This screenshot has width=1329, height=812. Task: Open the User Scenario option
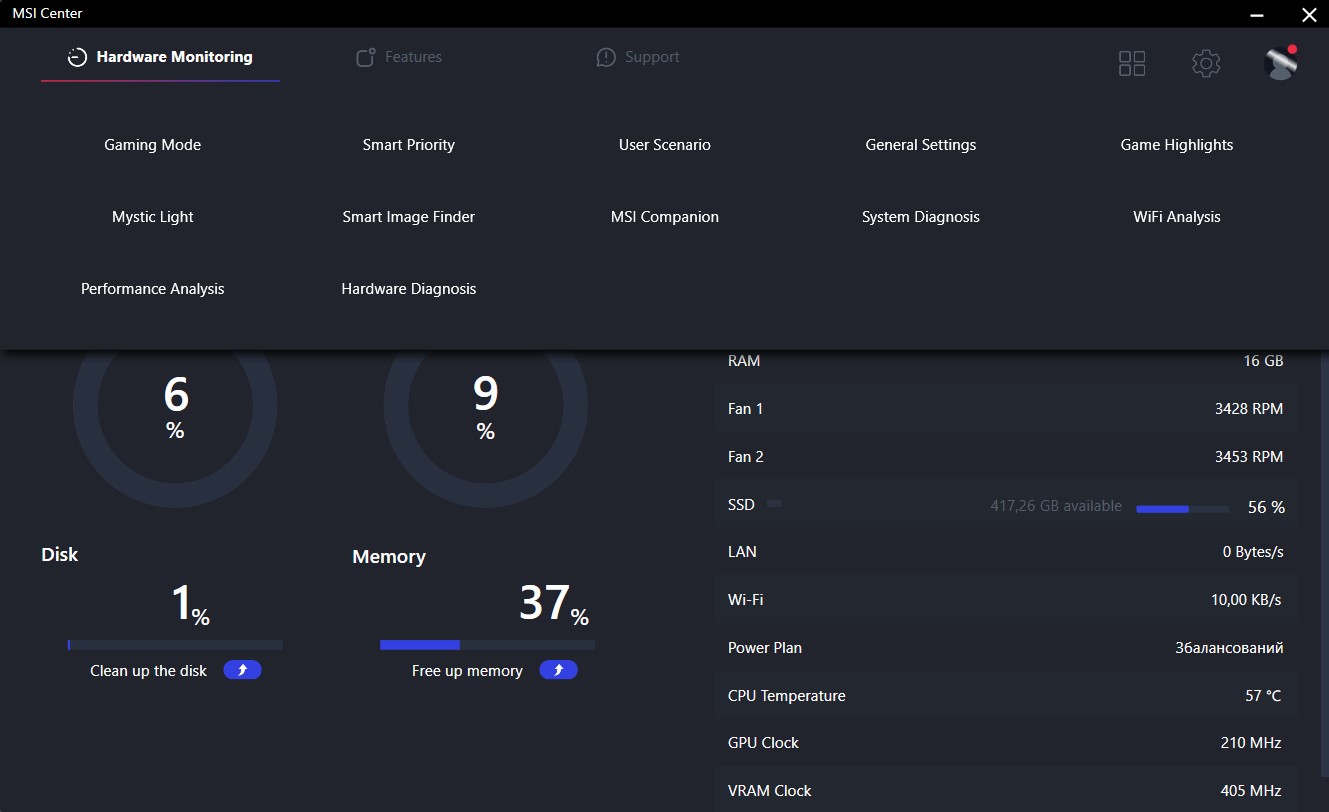pos(664,145)
